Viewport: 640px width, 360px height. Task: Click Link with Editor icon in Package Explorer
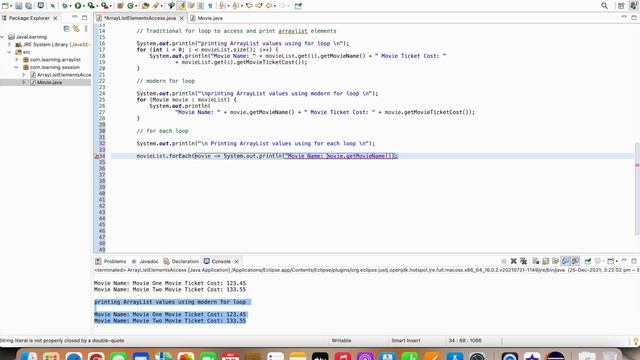pyautogui.click(x=76, y=29)
